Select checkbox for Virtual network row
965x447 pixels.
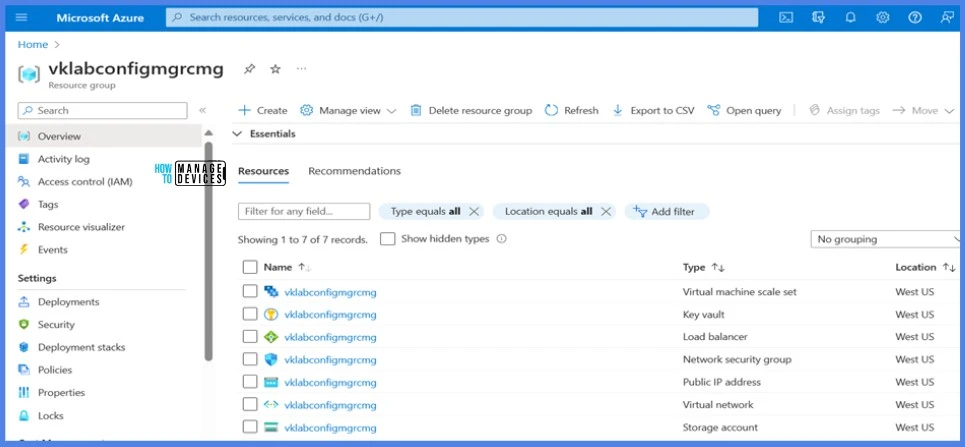pyautogui.click(x=250, y=405)
